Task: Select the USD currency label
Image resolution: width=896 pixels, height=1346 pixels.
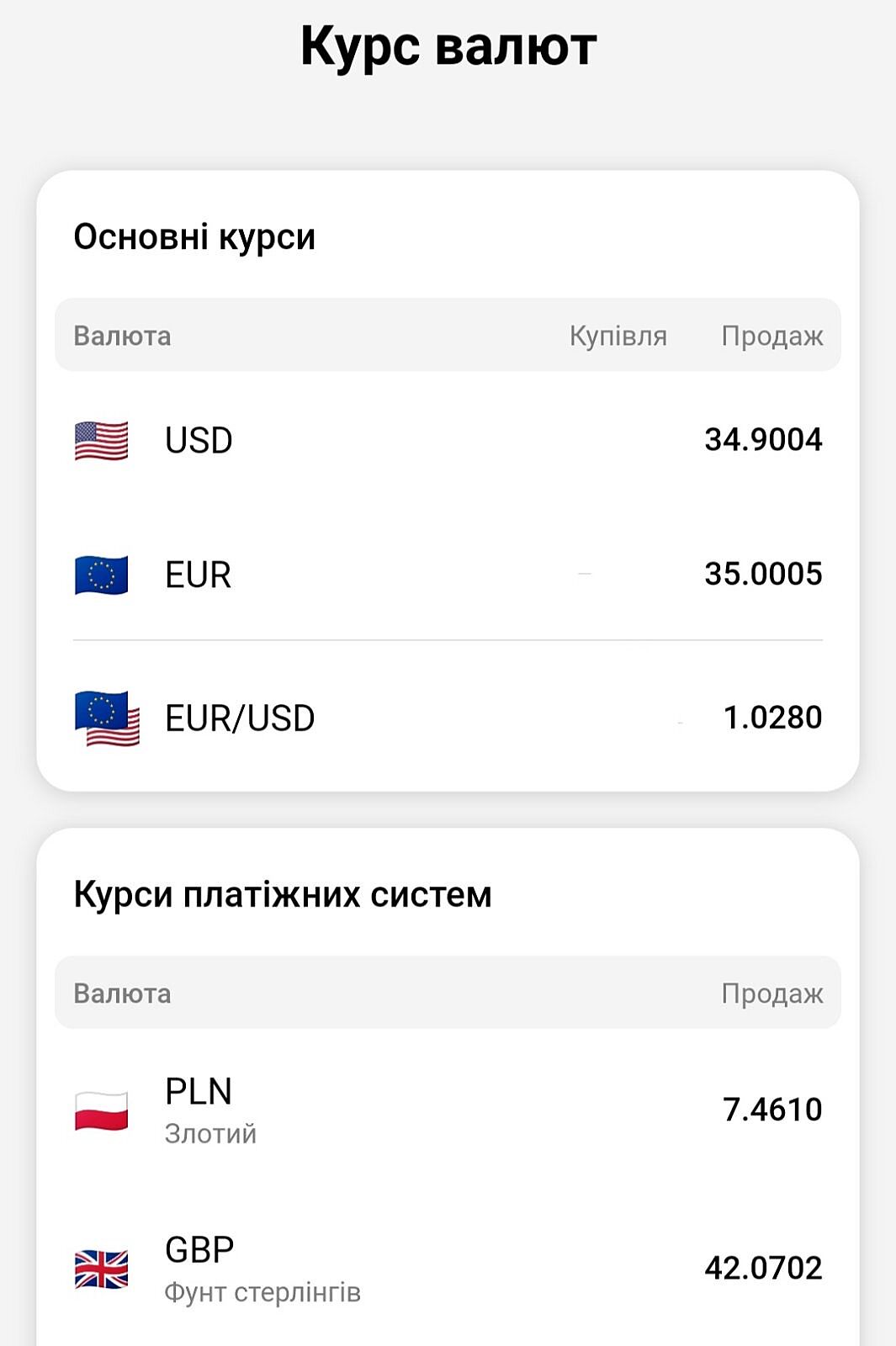Action: click(199, 441)
